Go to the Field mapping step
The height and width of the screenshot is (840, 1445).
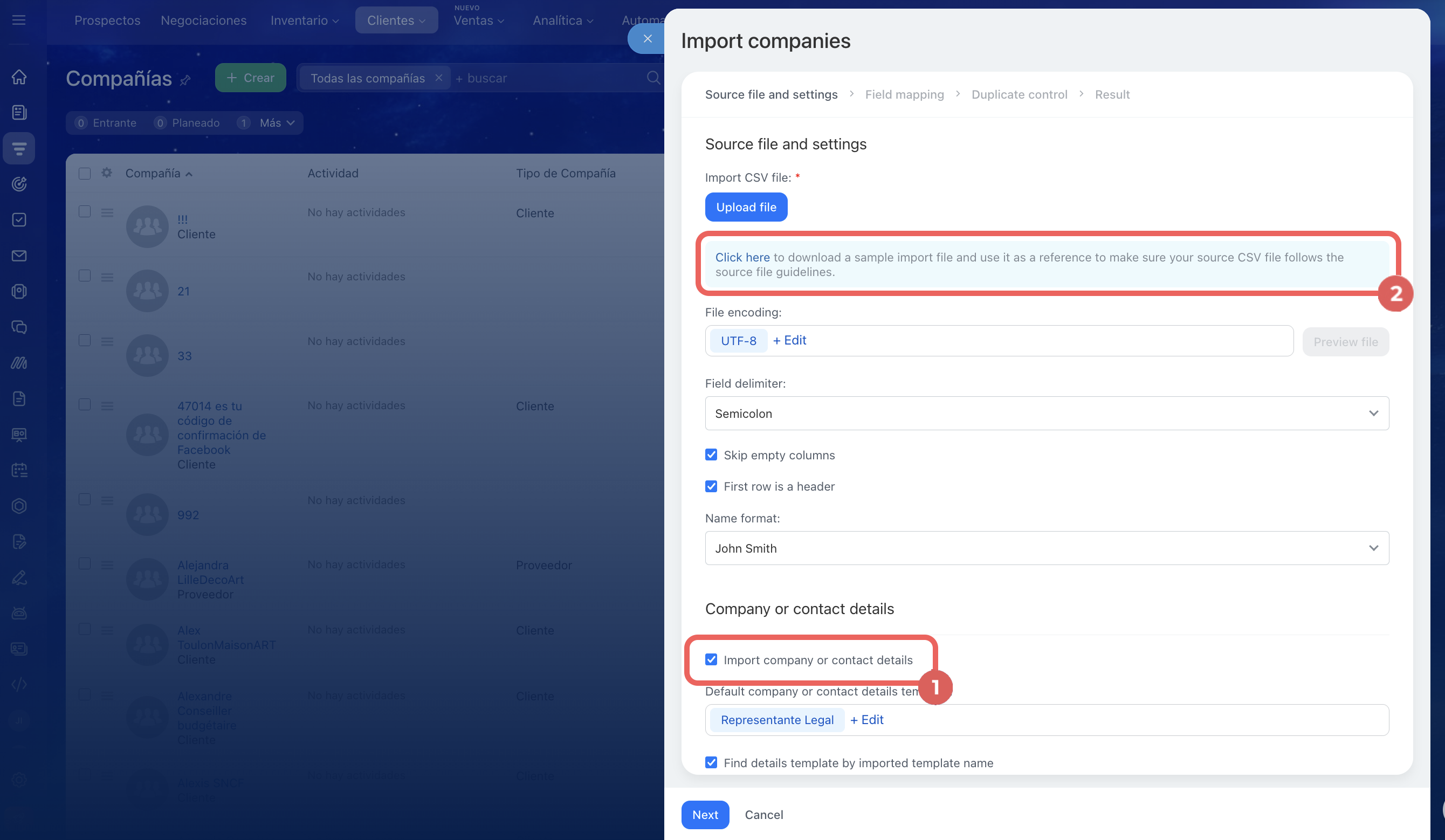(904, 94)
